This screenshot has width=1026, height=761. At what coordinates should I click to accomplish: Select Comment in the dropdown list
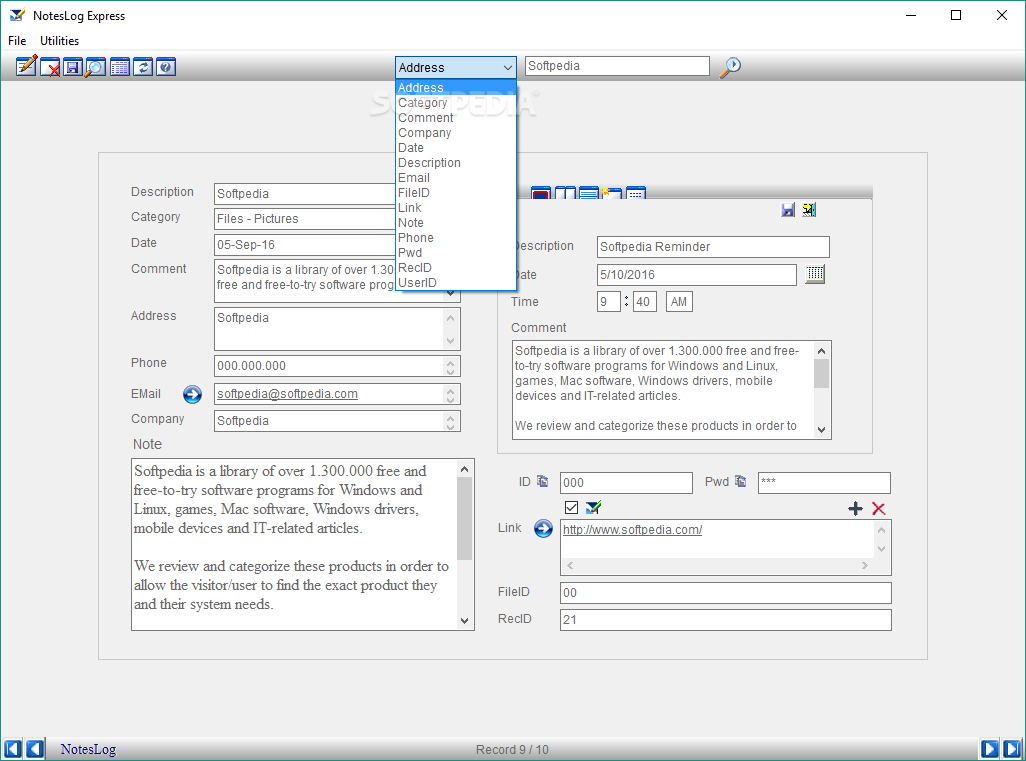click(x=455, y=118)
